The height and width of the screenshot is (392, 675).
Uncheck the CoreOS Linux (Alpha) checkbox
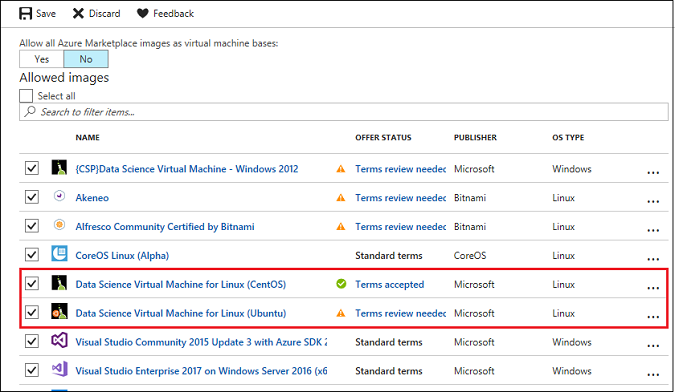coord(31,254)
